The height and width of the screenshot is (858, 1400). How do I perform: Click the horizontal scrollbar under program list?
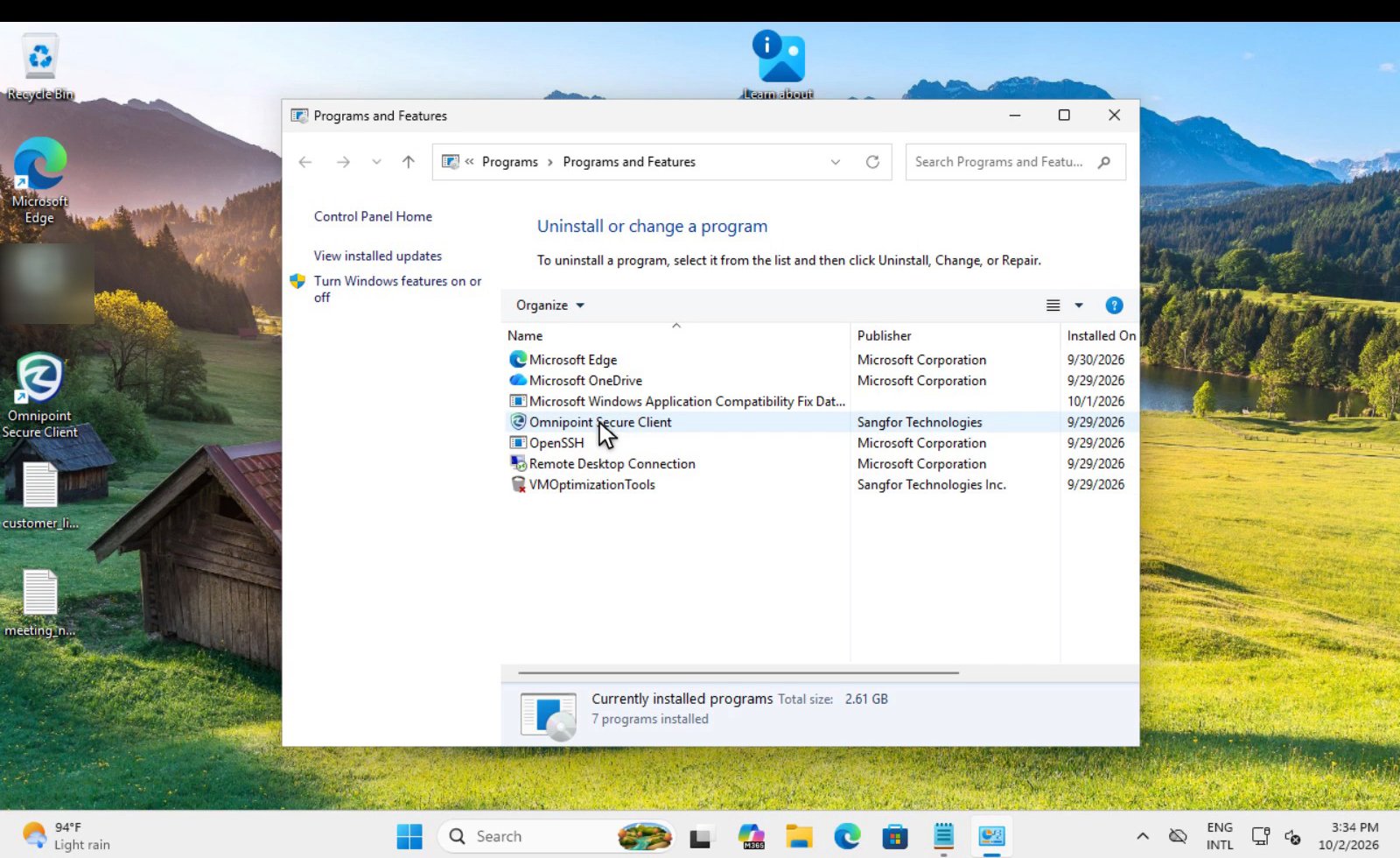coord(738,672)
